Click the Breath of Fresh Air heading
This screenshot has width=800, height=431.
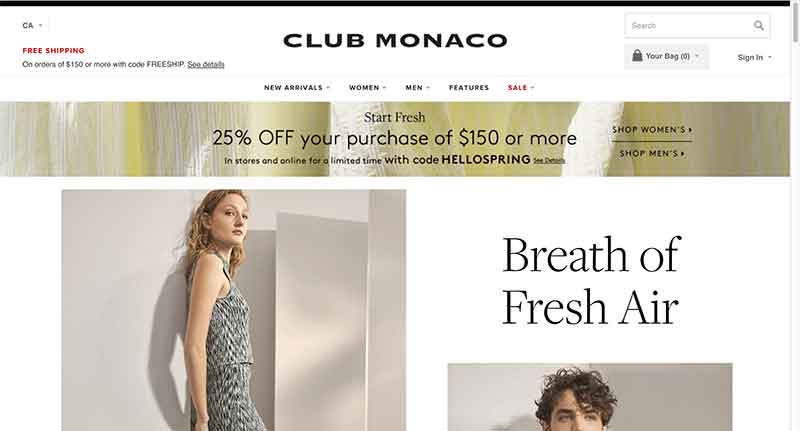click(590, 281)
